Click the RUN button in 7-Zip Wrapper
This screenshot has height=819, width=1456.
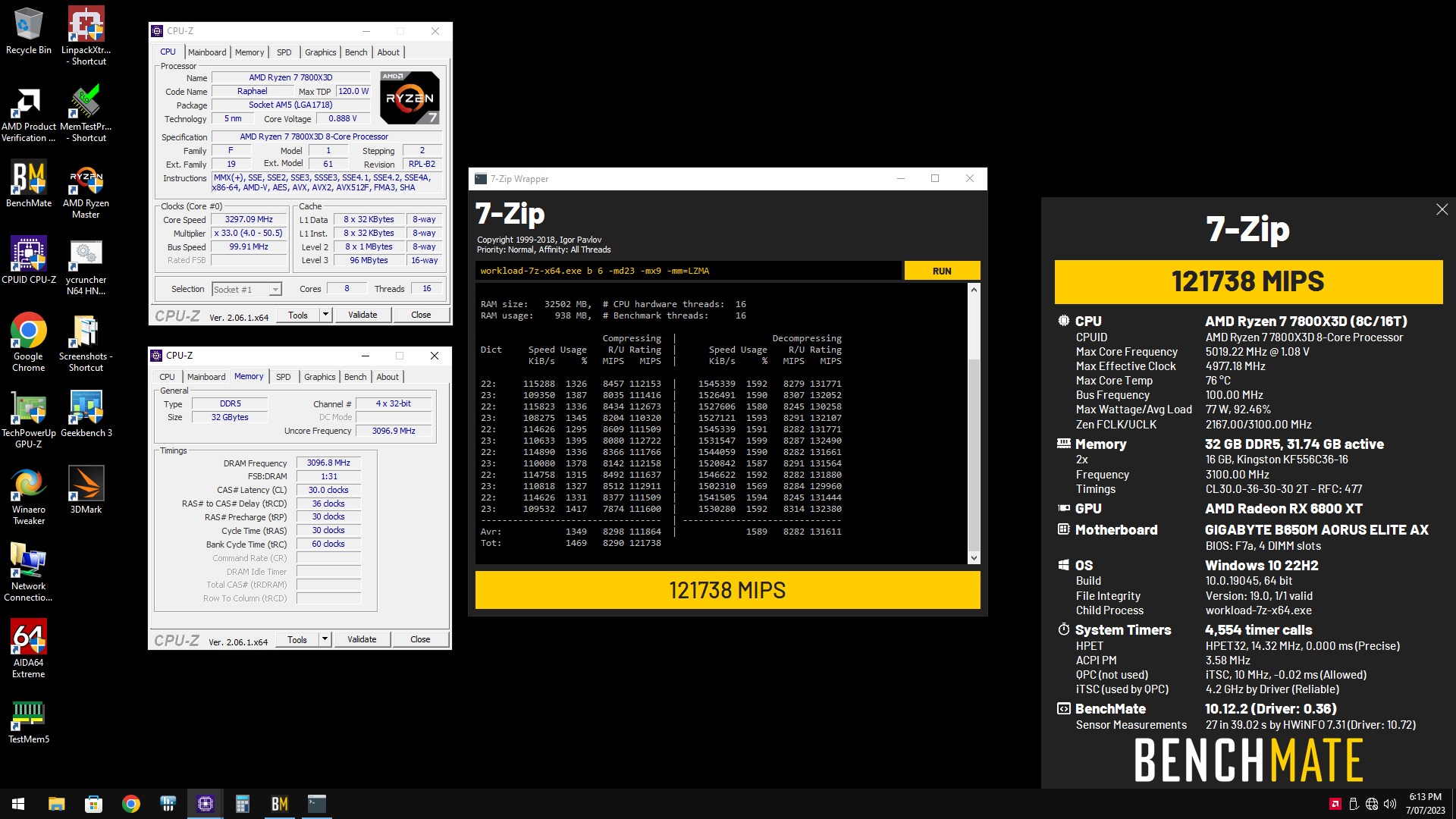coord(942,271)
